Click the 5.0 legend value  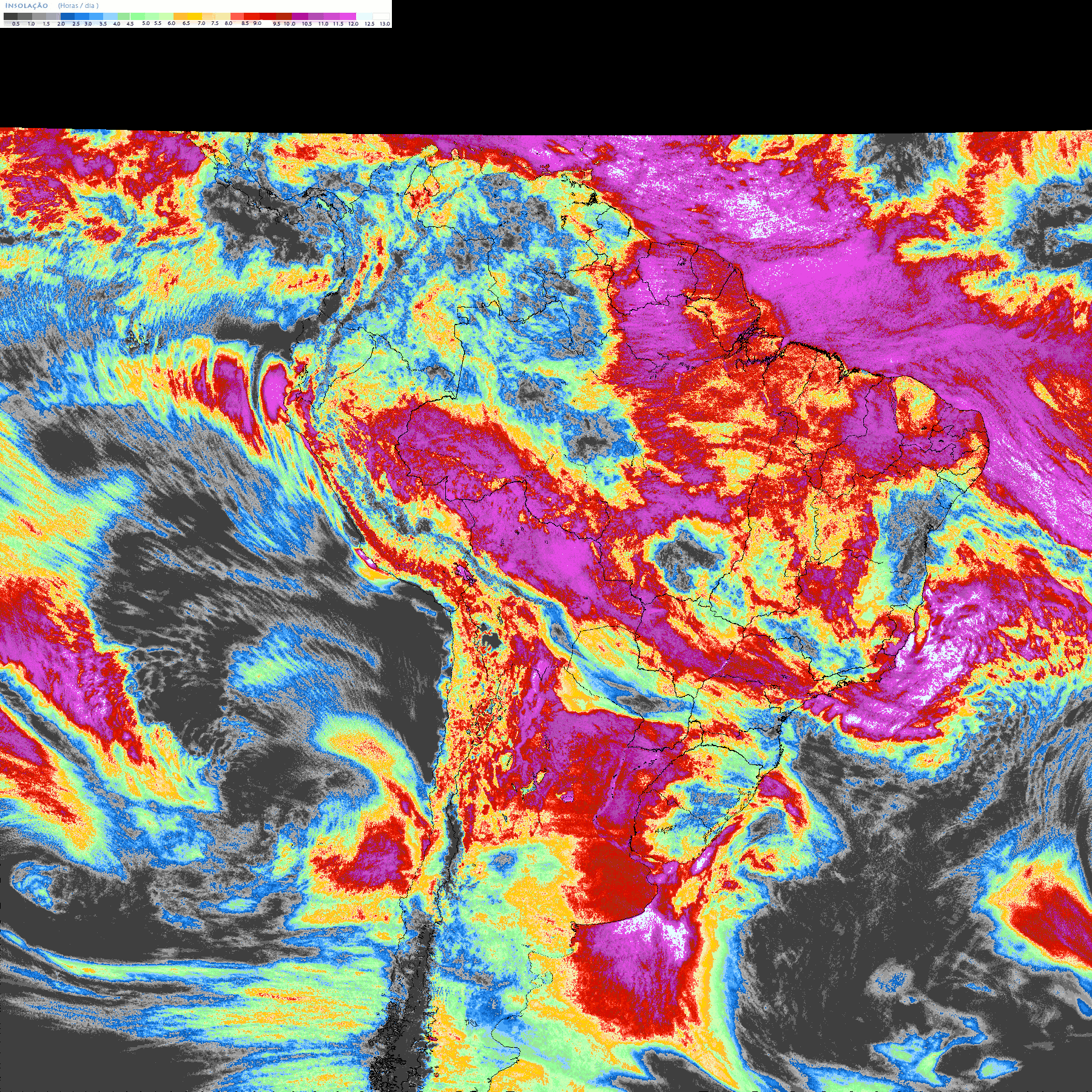pyautogui.click(x=146, y=23)
